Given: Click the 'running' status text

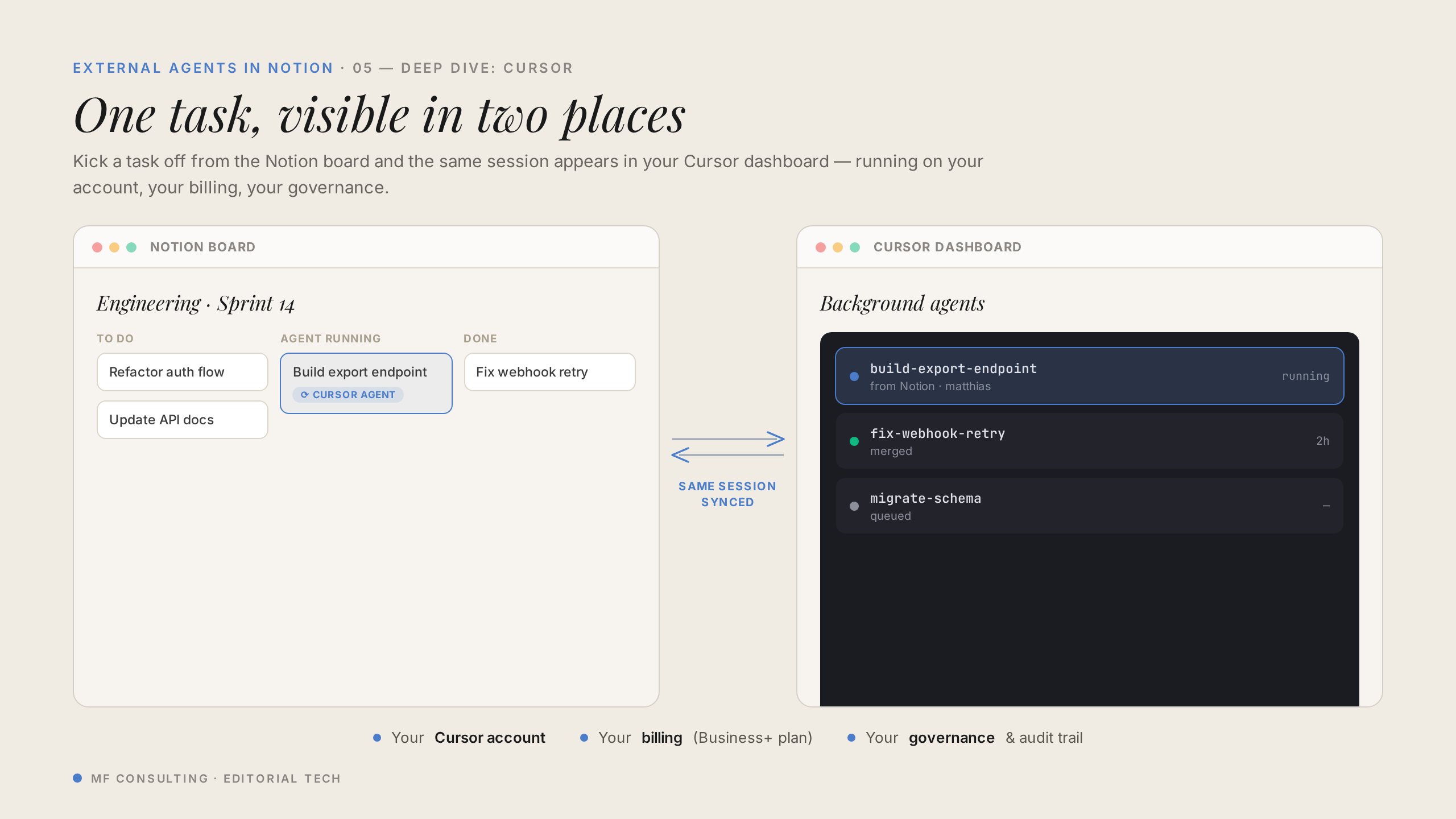Looking at the screenshot, I should point(1306,376).
